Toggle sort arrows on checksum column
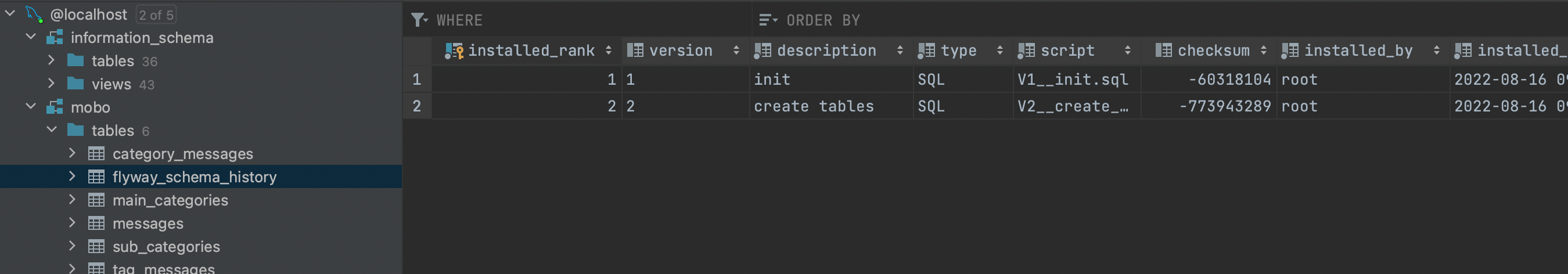1568x274 pixels. [1264, 51]
